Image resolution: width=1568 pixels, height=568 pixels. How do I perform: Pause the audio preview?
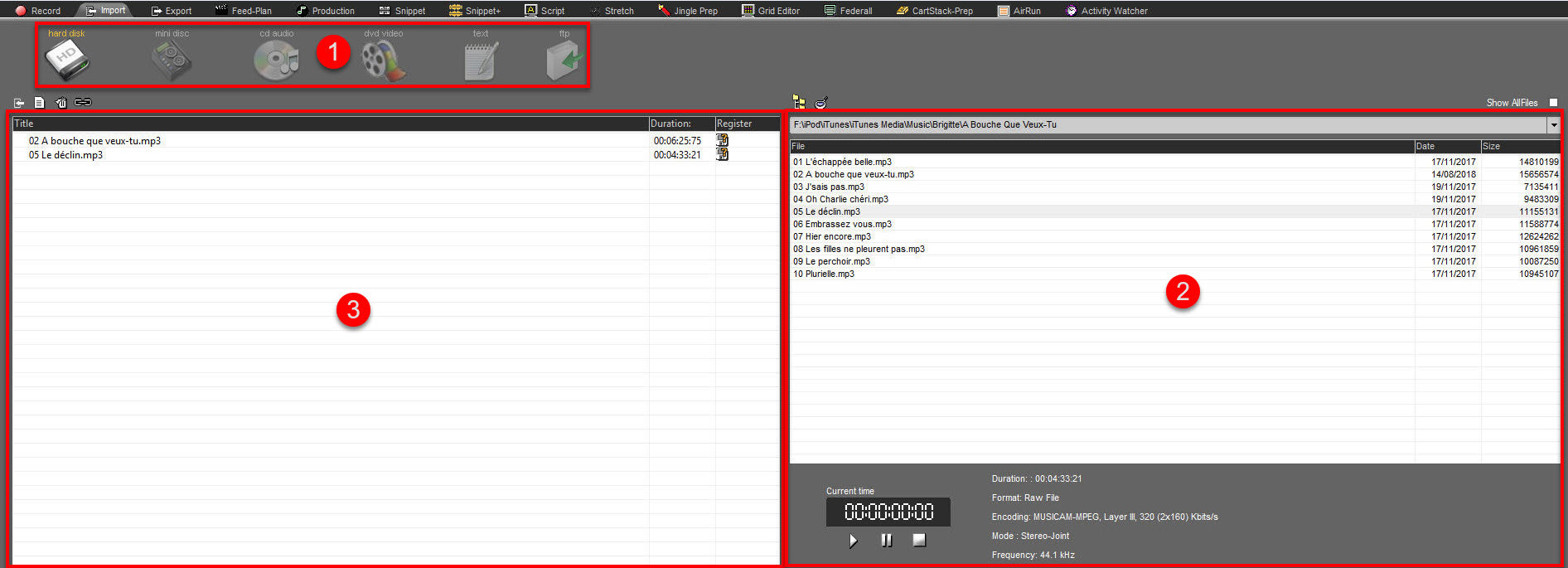click(x=887, y=541)
